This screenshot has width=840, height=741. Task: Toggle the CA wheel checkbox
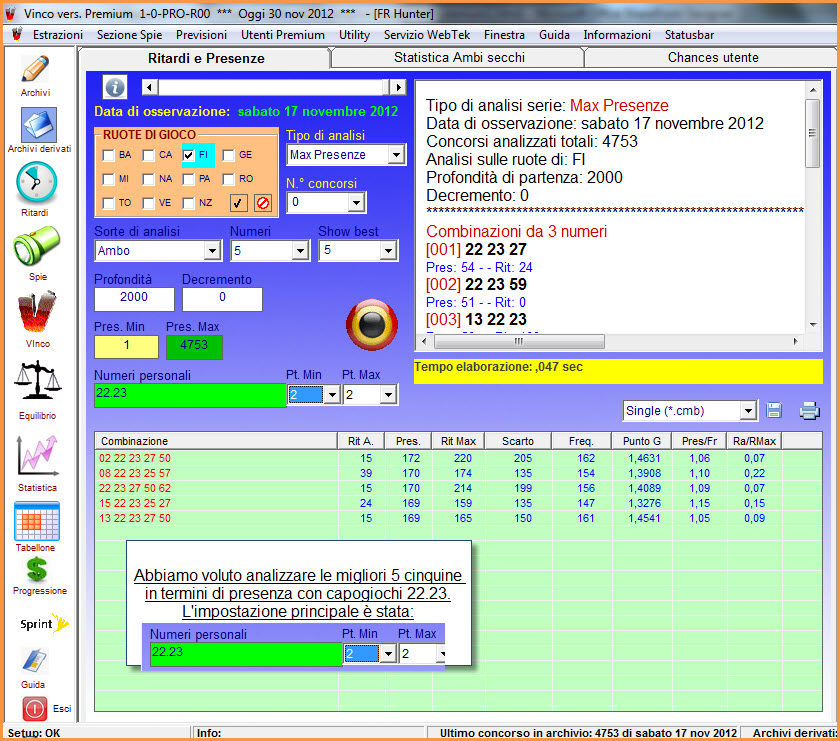coord(148,155)
